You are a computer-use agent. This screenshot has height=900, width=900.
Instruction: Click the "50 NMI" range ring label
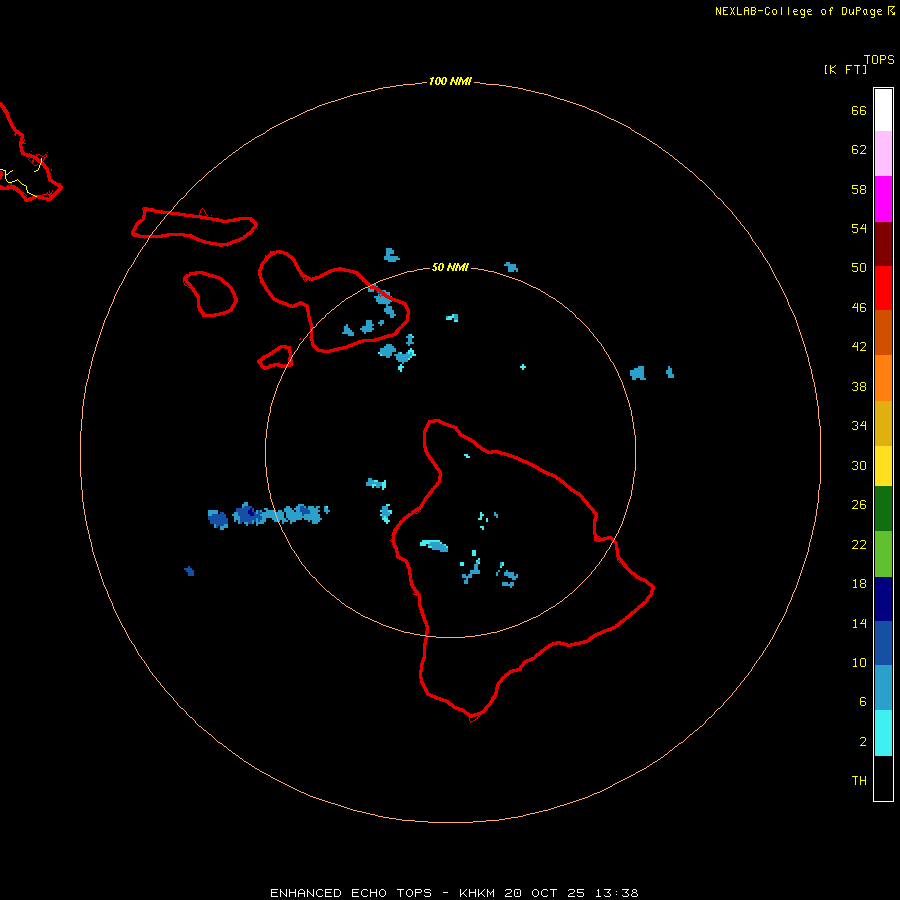[450, 267]
